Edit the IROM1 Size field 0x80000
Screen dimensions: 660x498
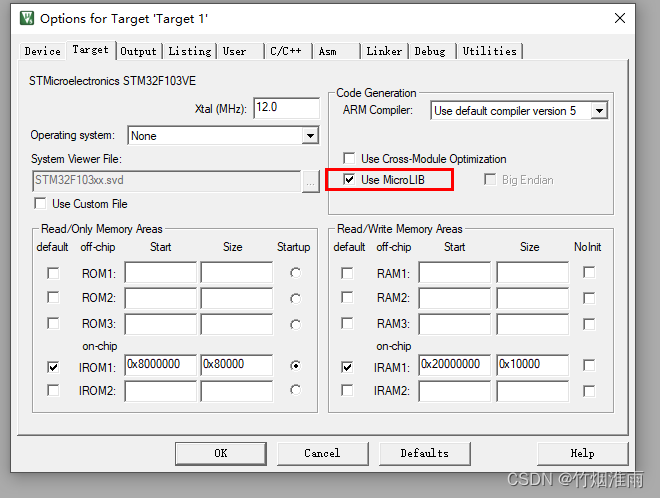[x=237, y=365]
